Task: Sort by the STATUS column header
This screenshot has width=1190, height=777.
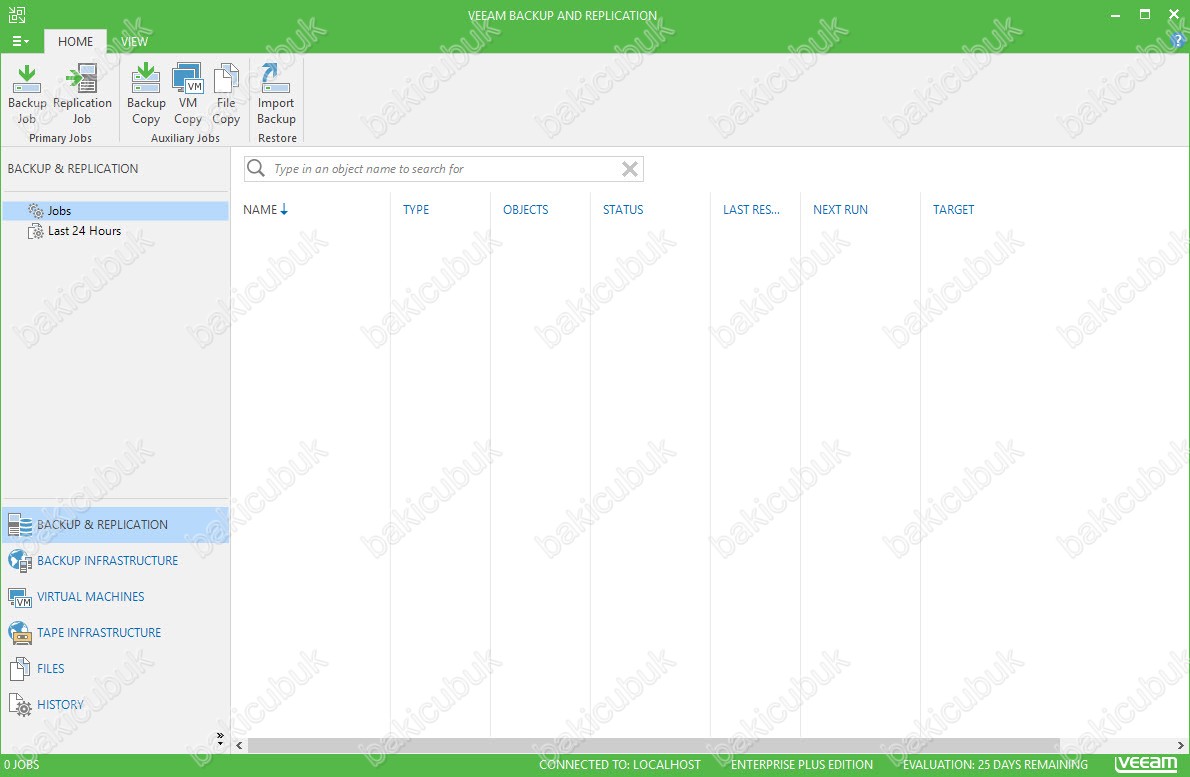Action: tap(623, 209)
